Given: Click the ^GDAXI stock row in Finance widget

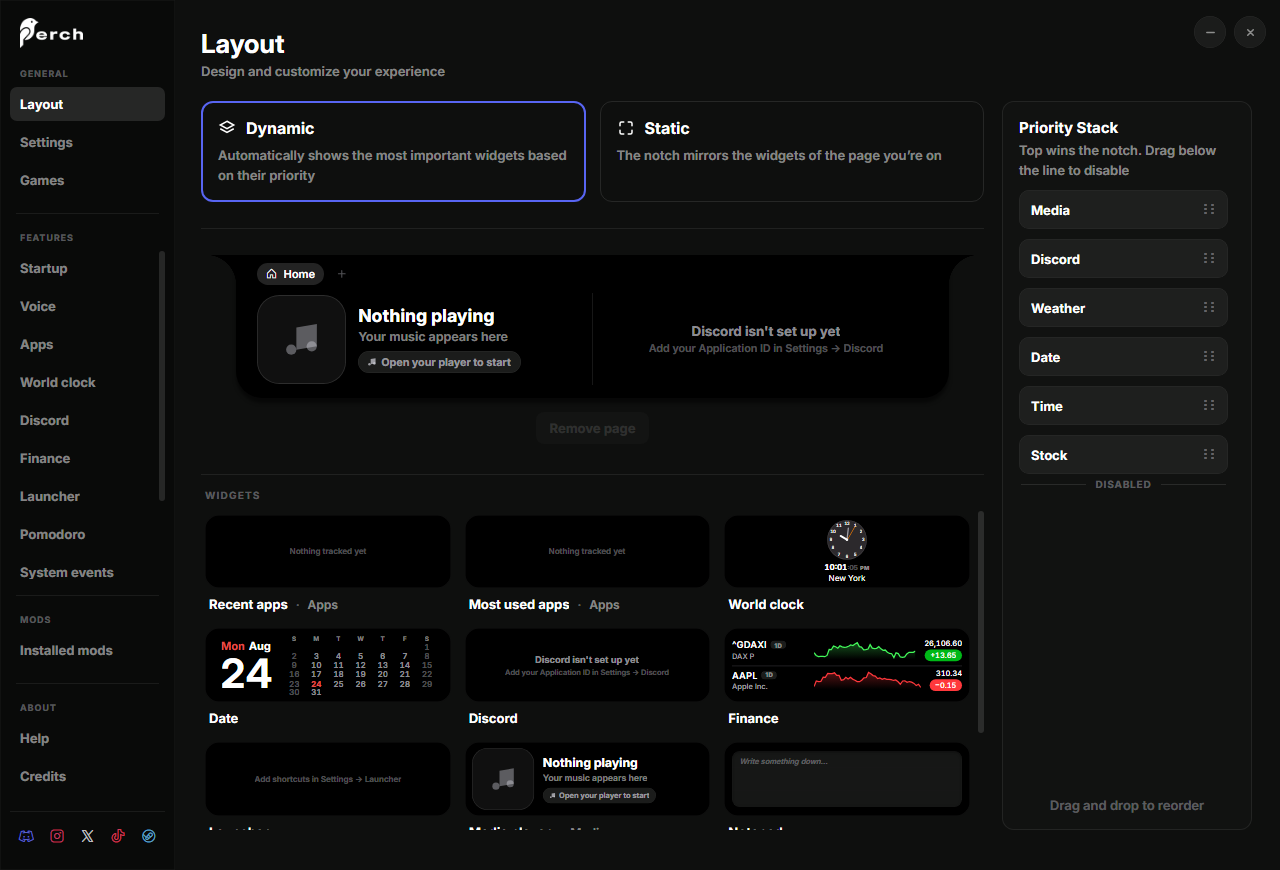Looking at the screenshot, I should click(847, 650).
